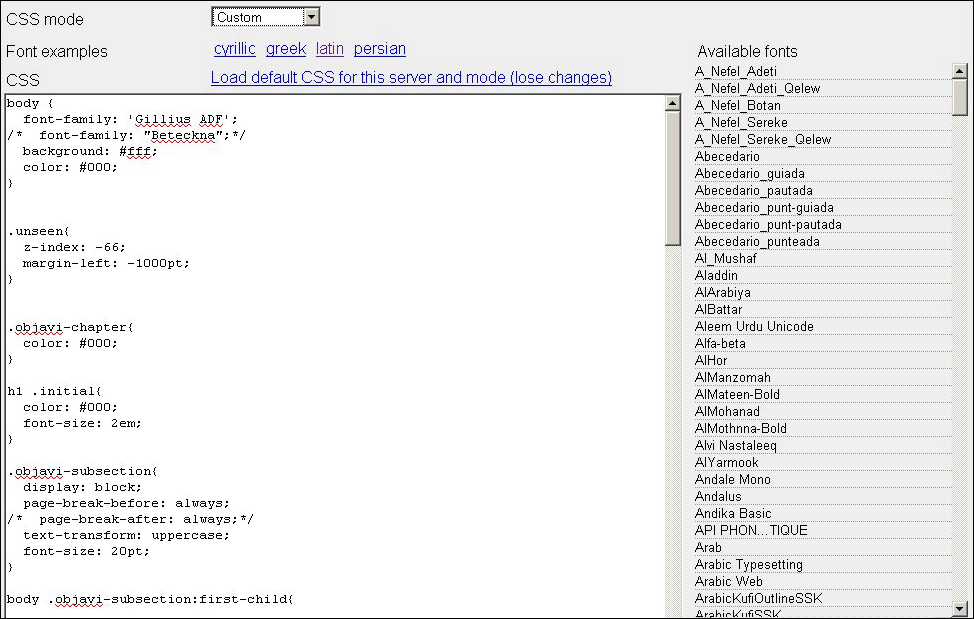Select A_Nefel_Adeti from available fonts
This screenshot has height=619, width=974.
(735, 71)
